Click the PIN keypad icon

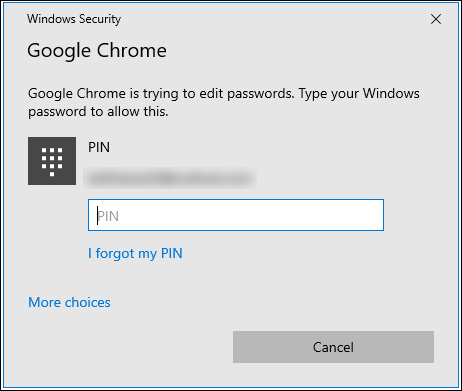click(52, 161)
